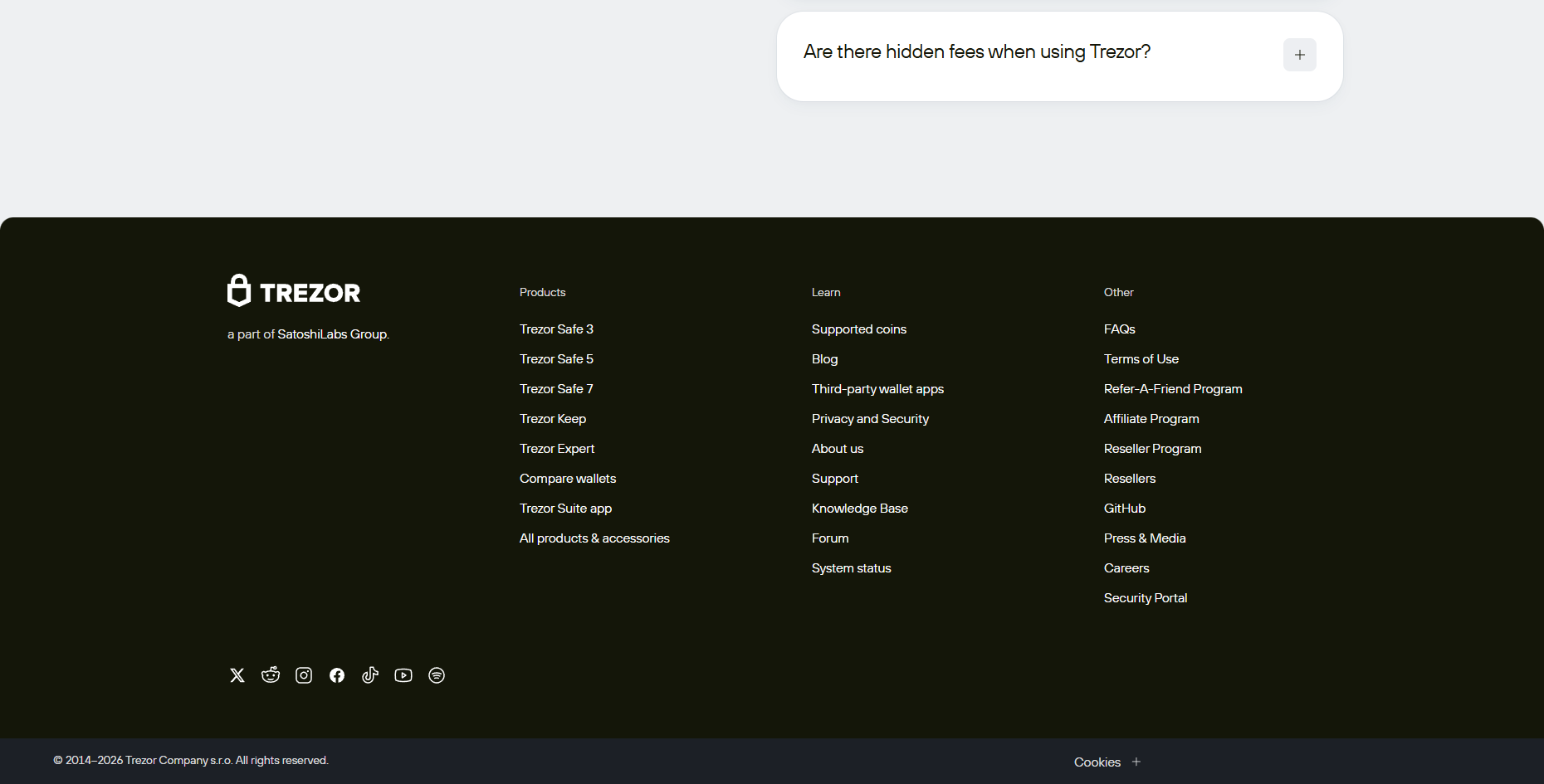This screenshot has width=1544, height=784.
Task: Open the hidden fees question text
Action: [x=976, y=52]
